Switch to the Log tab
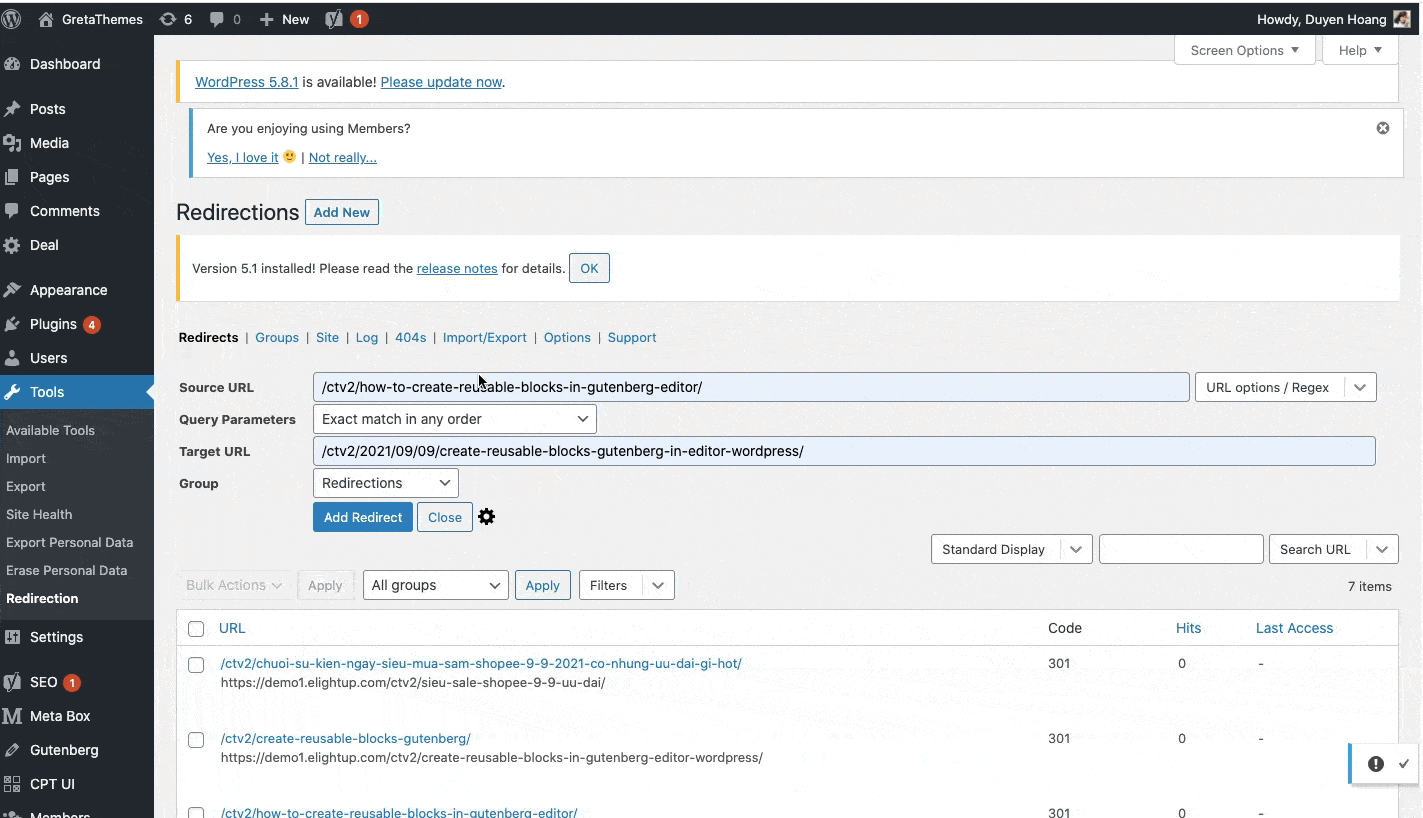The width and height of the screenshot is (1423, 818). pos(367,337)
